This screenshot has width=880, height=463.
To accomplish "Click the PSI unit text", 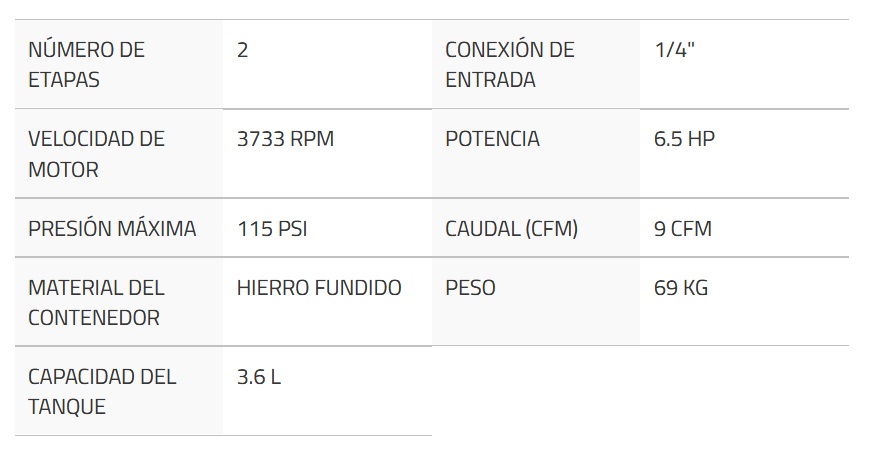I will click(x=291, y=229).
